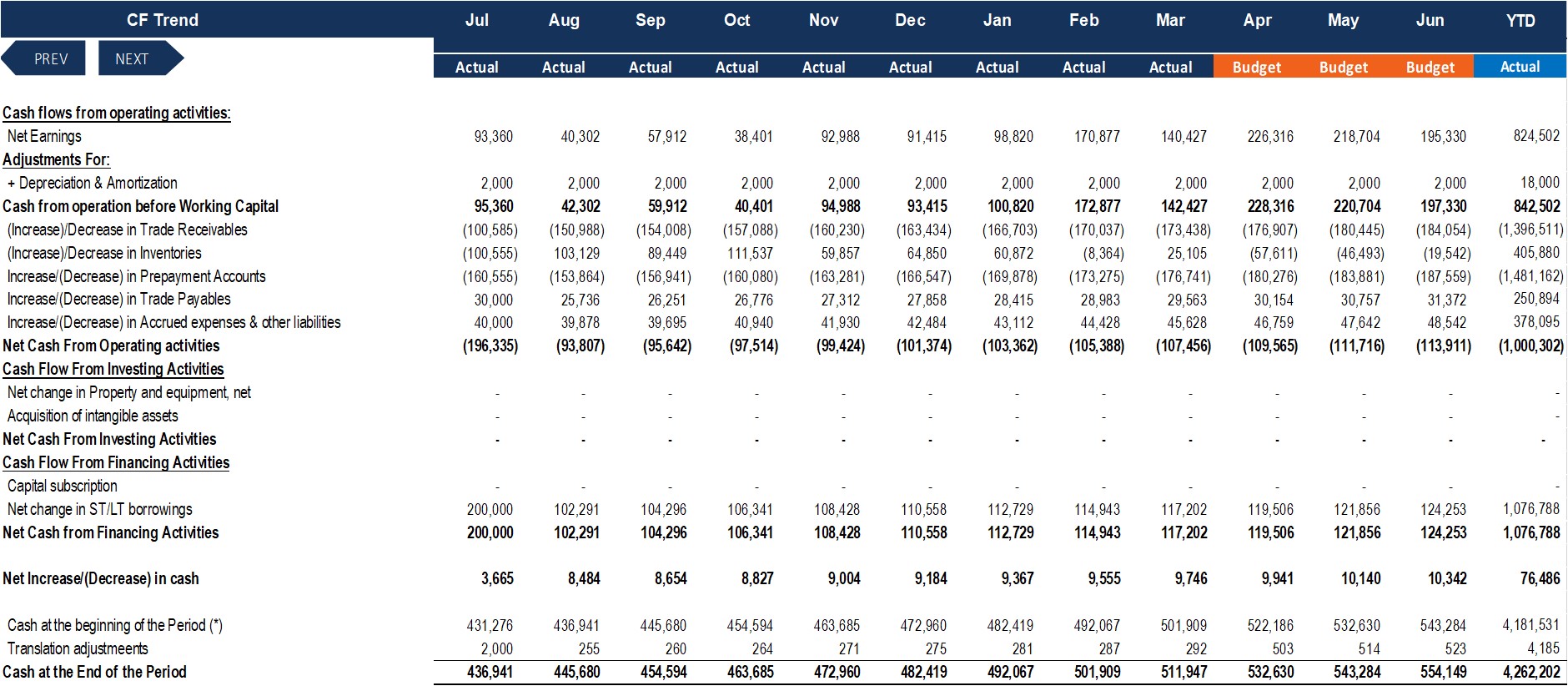This screenshot has width=1568, height=686.
Task: Click the Actual label under Jul
Action: pos(477,67)
